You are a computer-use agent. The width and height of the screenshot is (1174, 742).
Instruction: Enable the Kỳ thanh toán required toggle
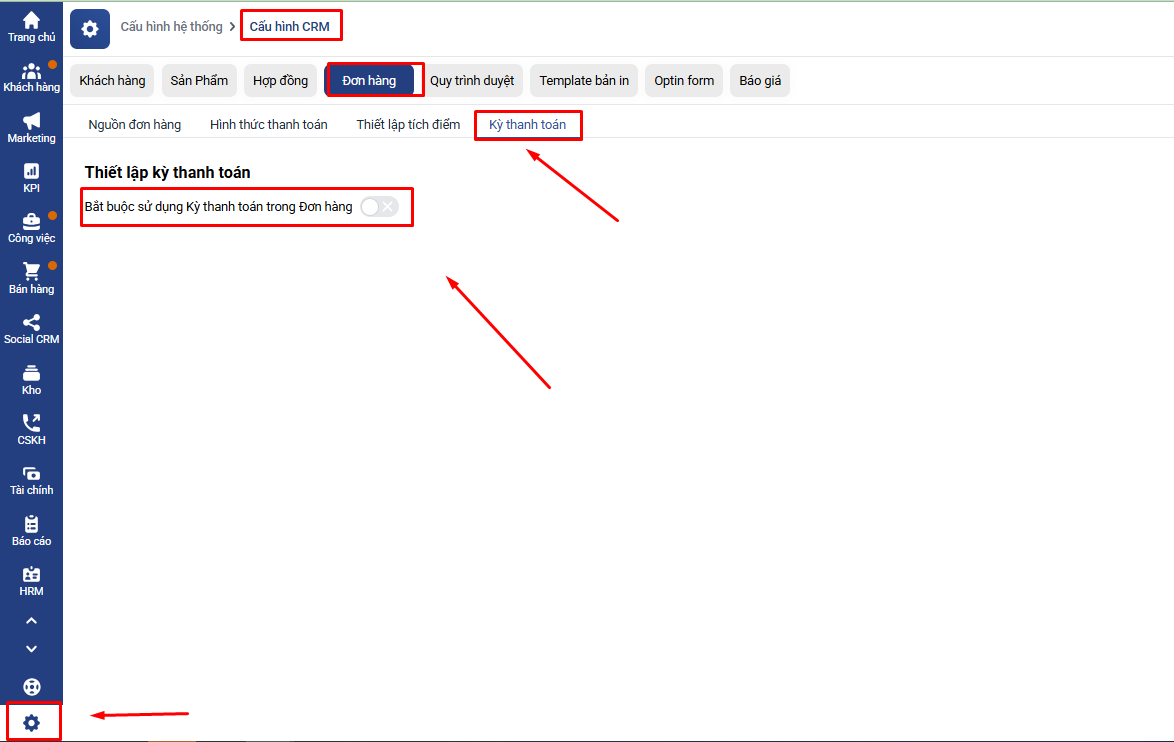379,207
